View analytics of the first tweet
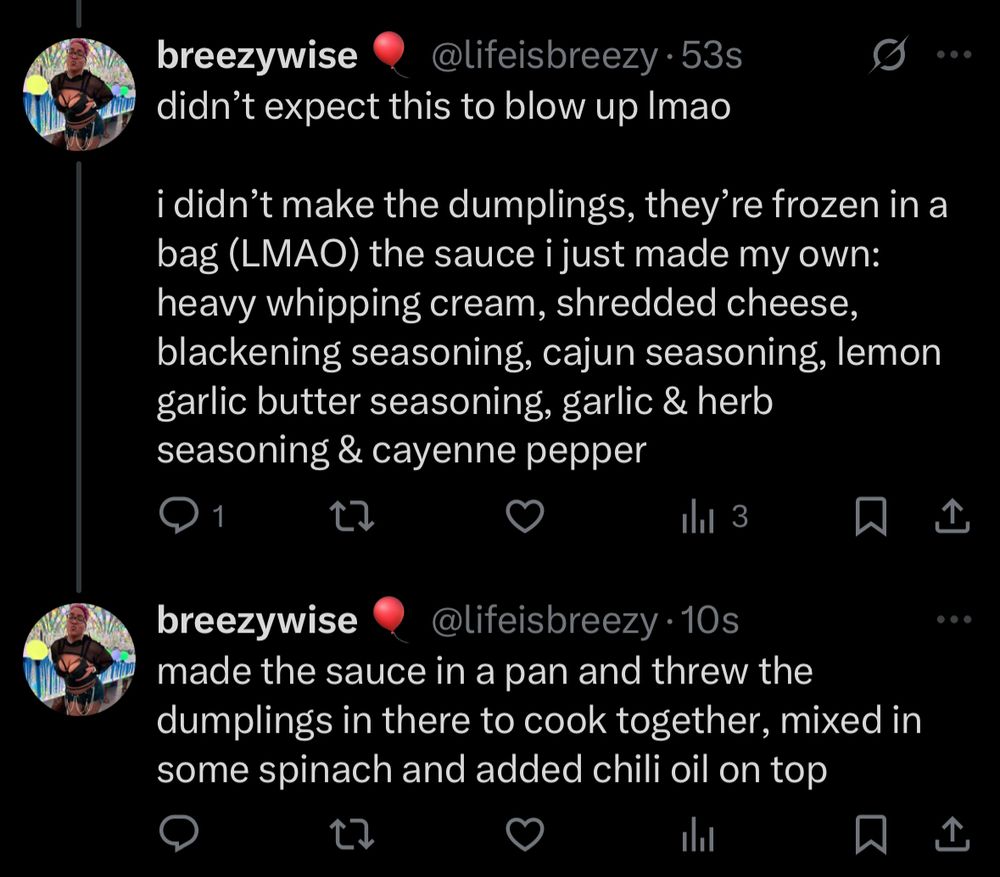The height and width of the screenshot is (877, 1000). pos(697,516)
